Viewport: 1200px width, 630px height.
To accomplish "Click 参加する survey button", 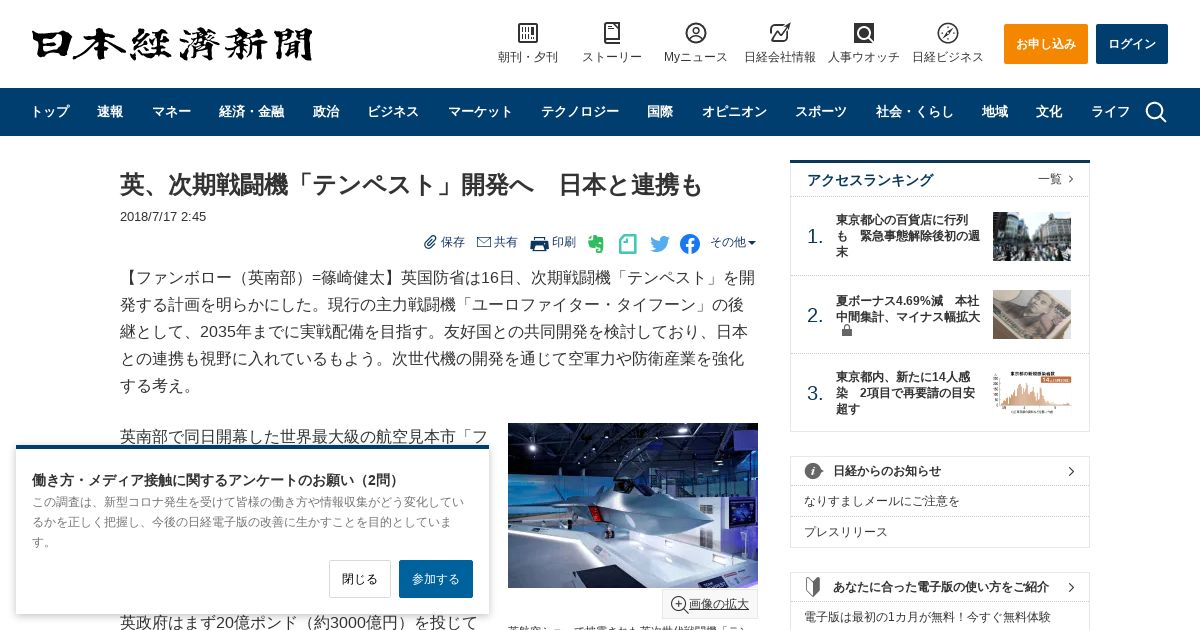I will coord(436,579).
